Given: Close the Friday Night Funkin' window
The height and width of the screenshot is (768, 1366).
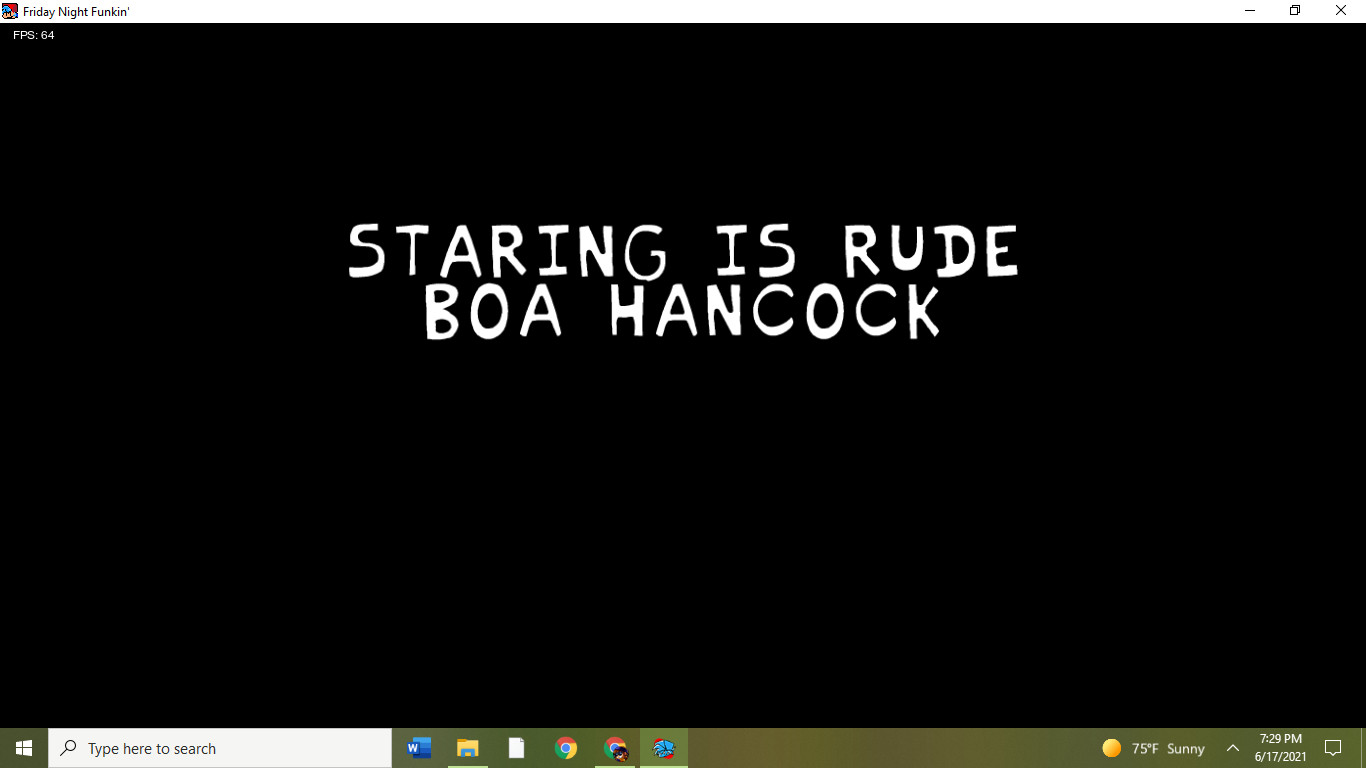Looking at the screenshot, I should click(1341, 11).
